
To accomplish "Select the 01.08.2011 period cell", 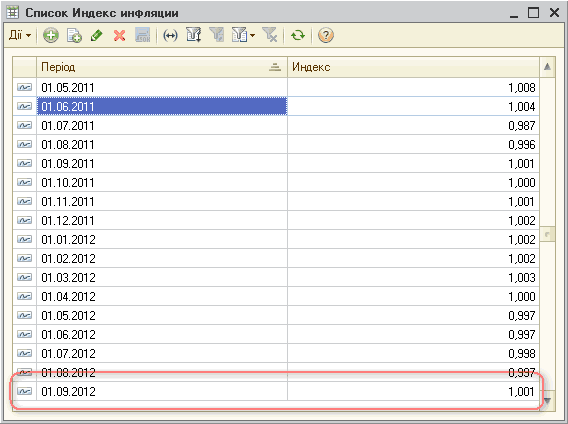I will 162,145.
